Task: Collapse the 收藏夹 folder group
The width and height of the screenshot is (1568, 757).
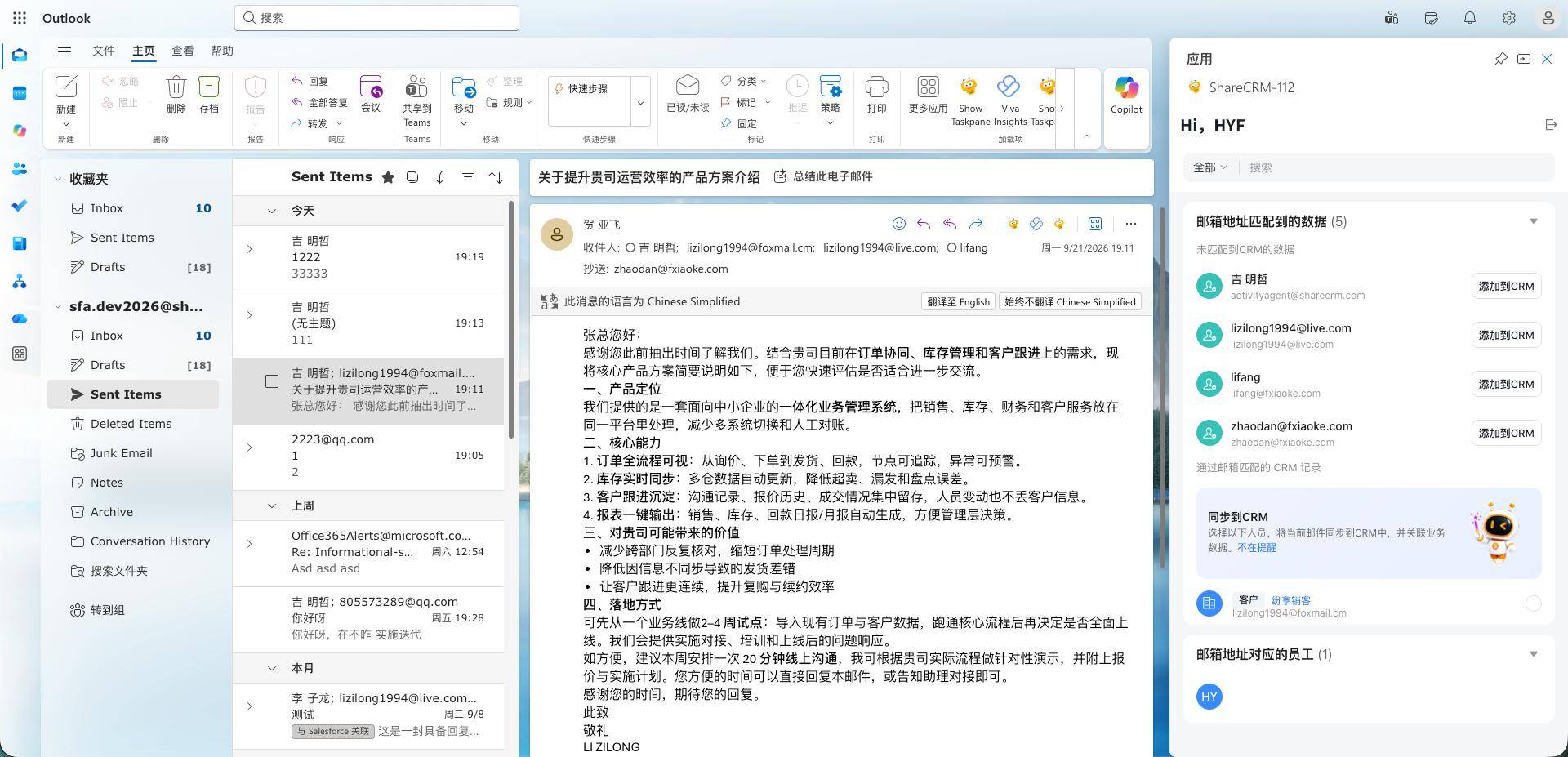Action: pyautogui.click(x=58, y=179)
